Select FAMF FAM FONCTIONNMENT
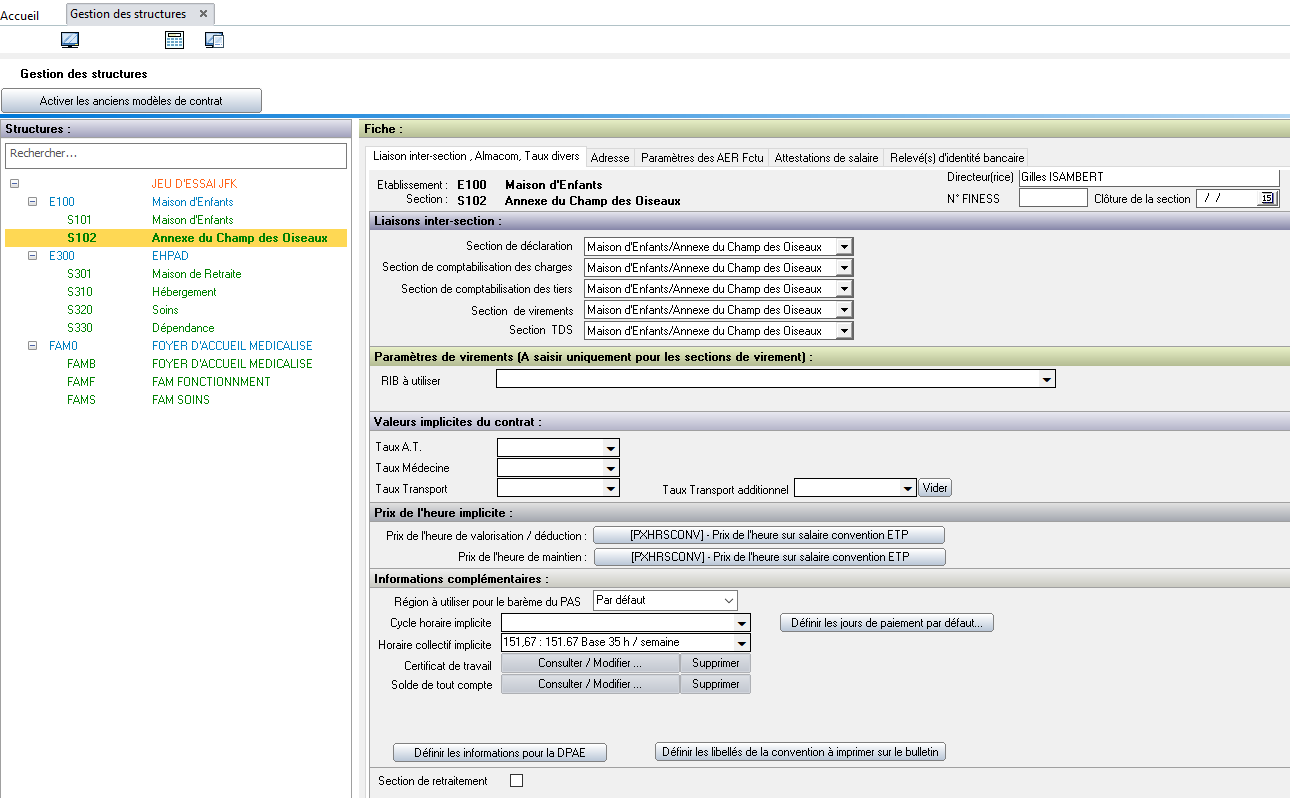 pos(176,382)
